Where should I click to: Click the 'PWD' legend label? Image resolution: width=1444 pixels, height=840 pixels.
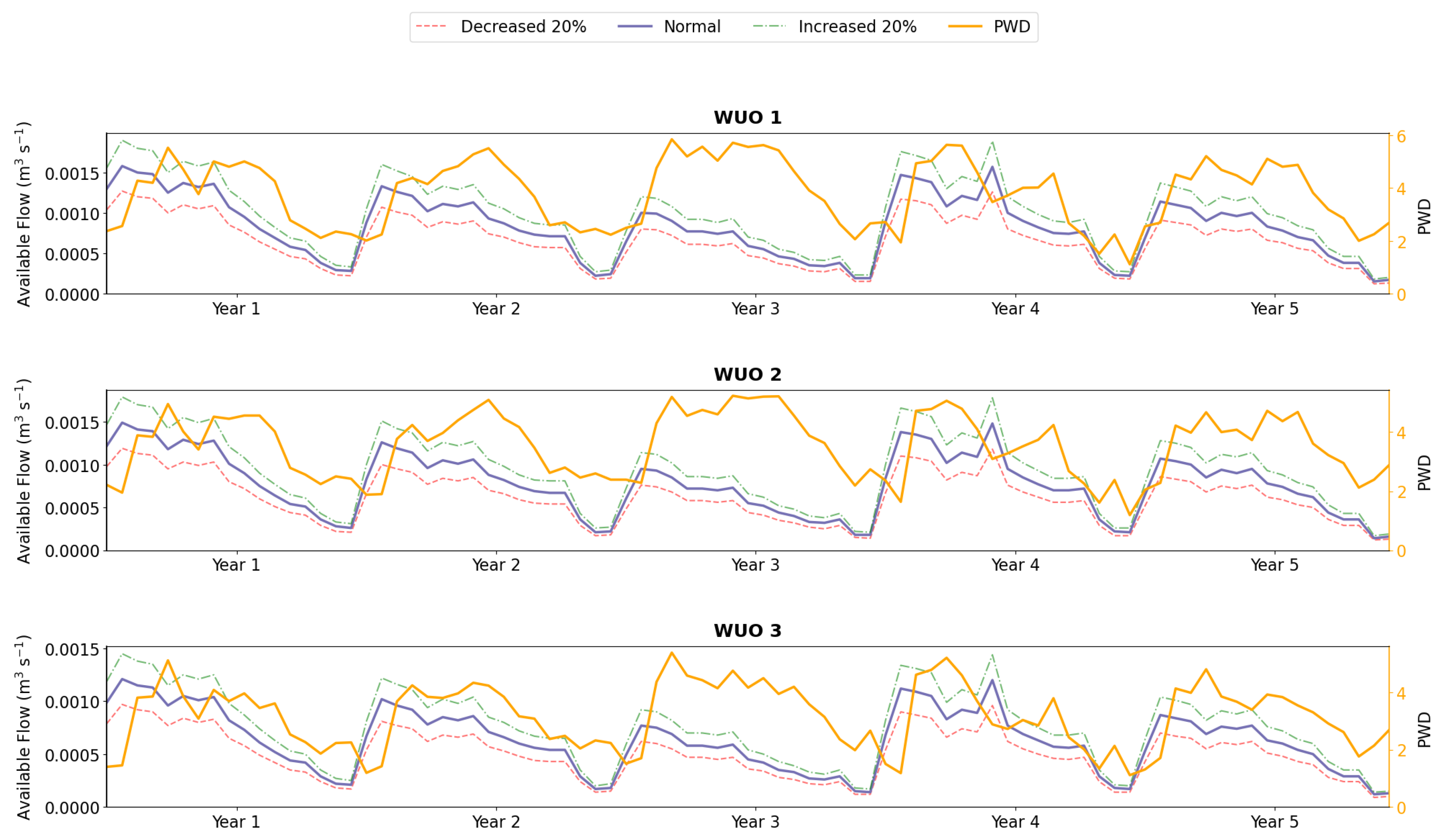point(1012,27)
